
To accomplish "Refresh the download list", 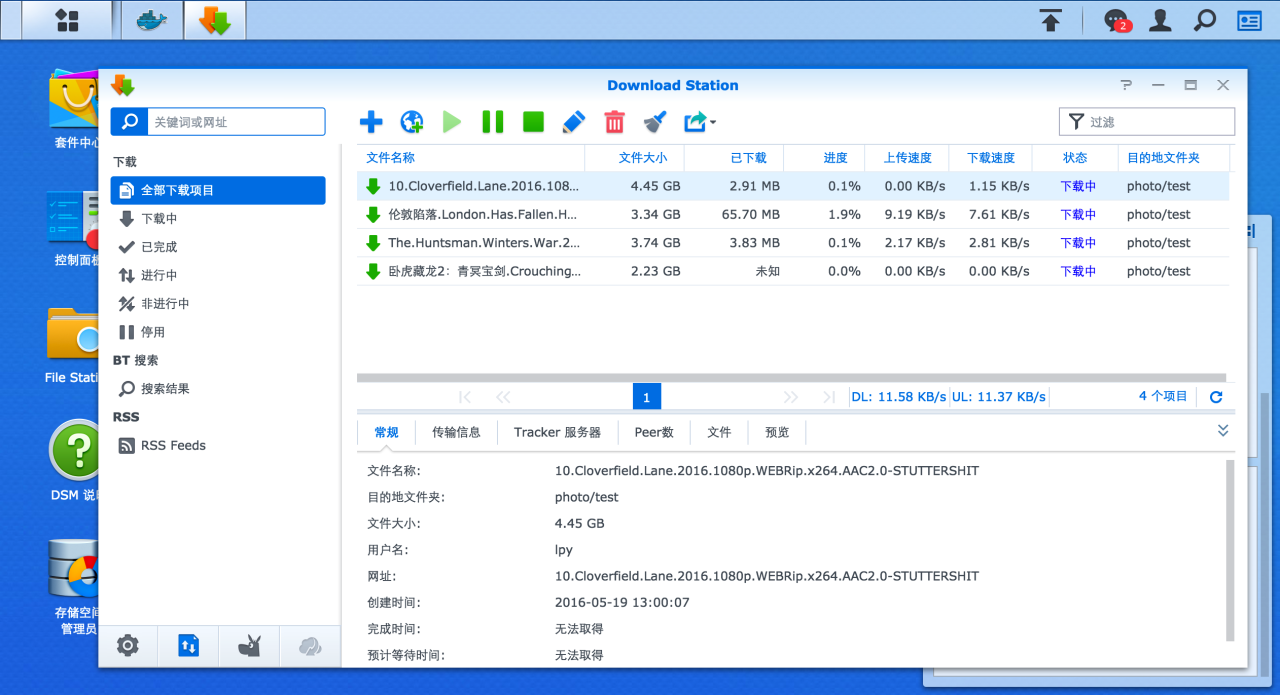I will 1216,397.
